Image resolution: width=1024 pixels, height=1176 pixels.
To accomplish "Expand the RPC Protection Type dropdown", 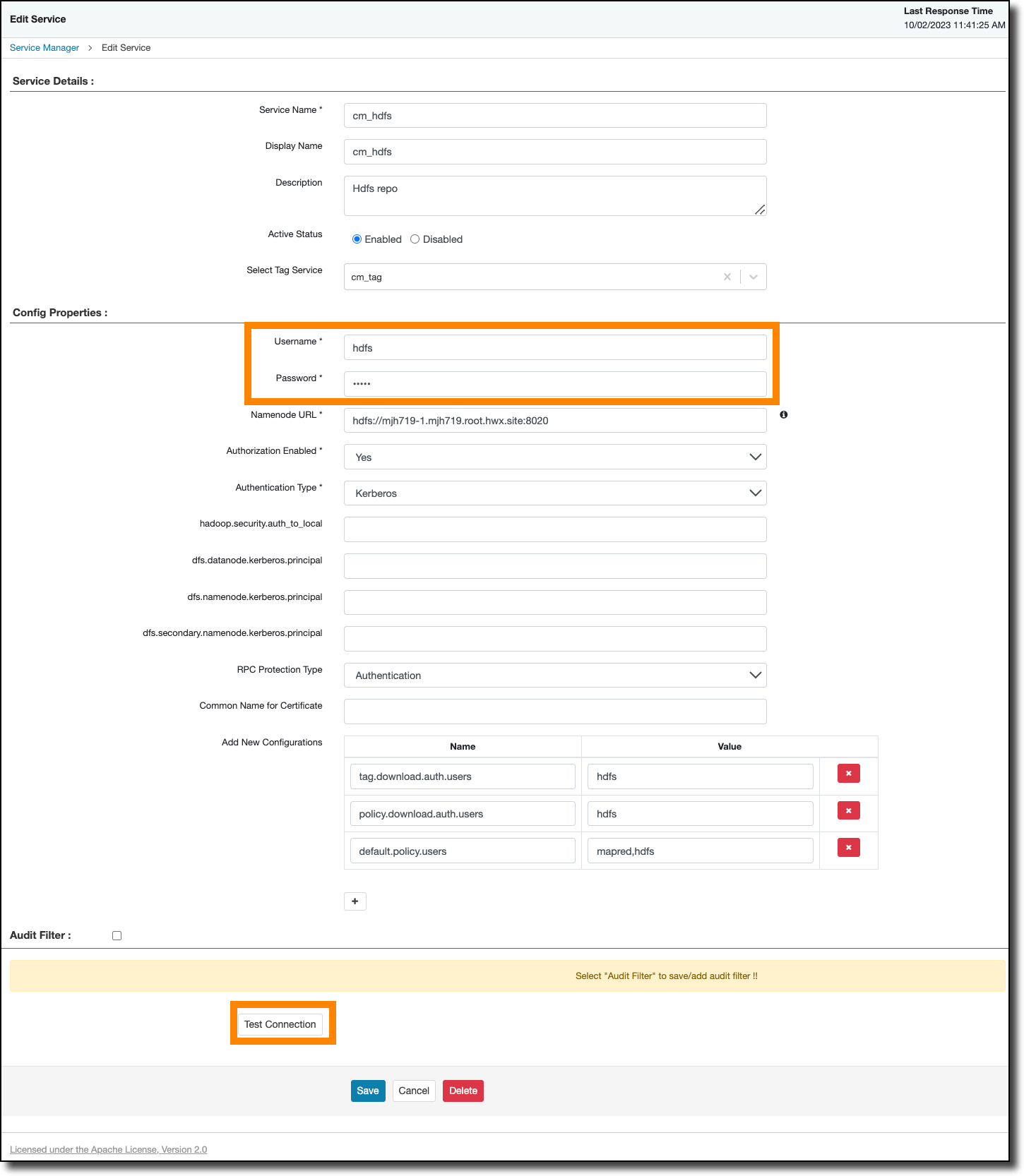I will click(x=755, y=676).
